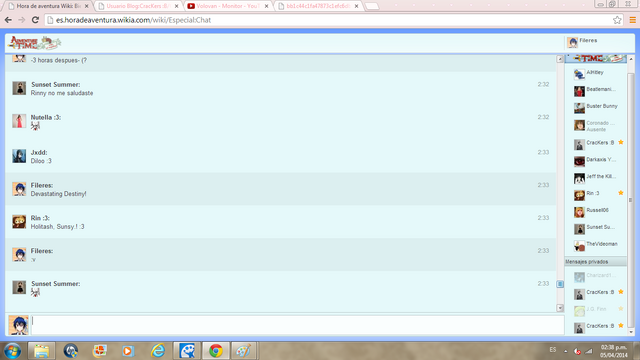Switch to Hora de aventura Wiki tab
640x360 pixels.
pos(49,6)
